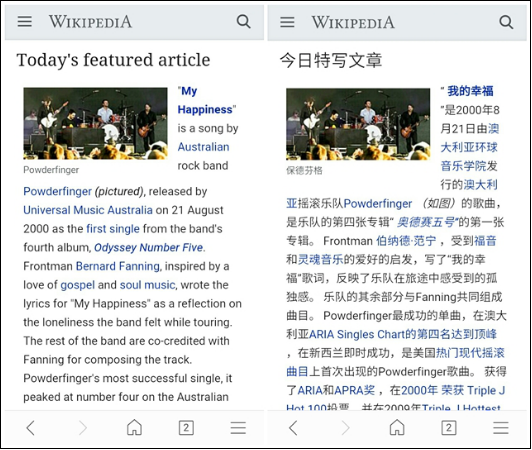Tap forward arrow on left browser bar
The image size is (532, 450).
[x=83, y=428]
